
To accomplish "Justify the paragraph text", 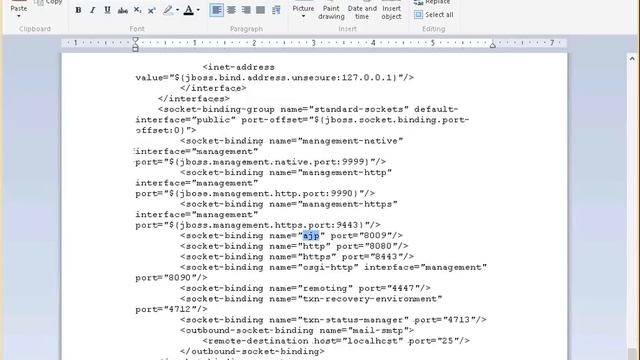I will tap(260, 10).
